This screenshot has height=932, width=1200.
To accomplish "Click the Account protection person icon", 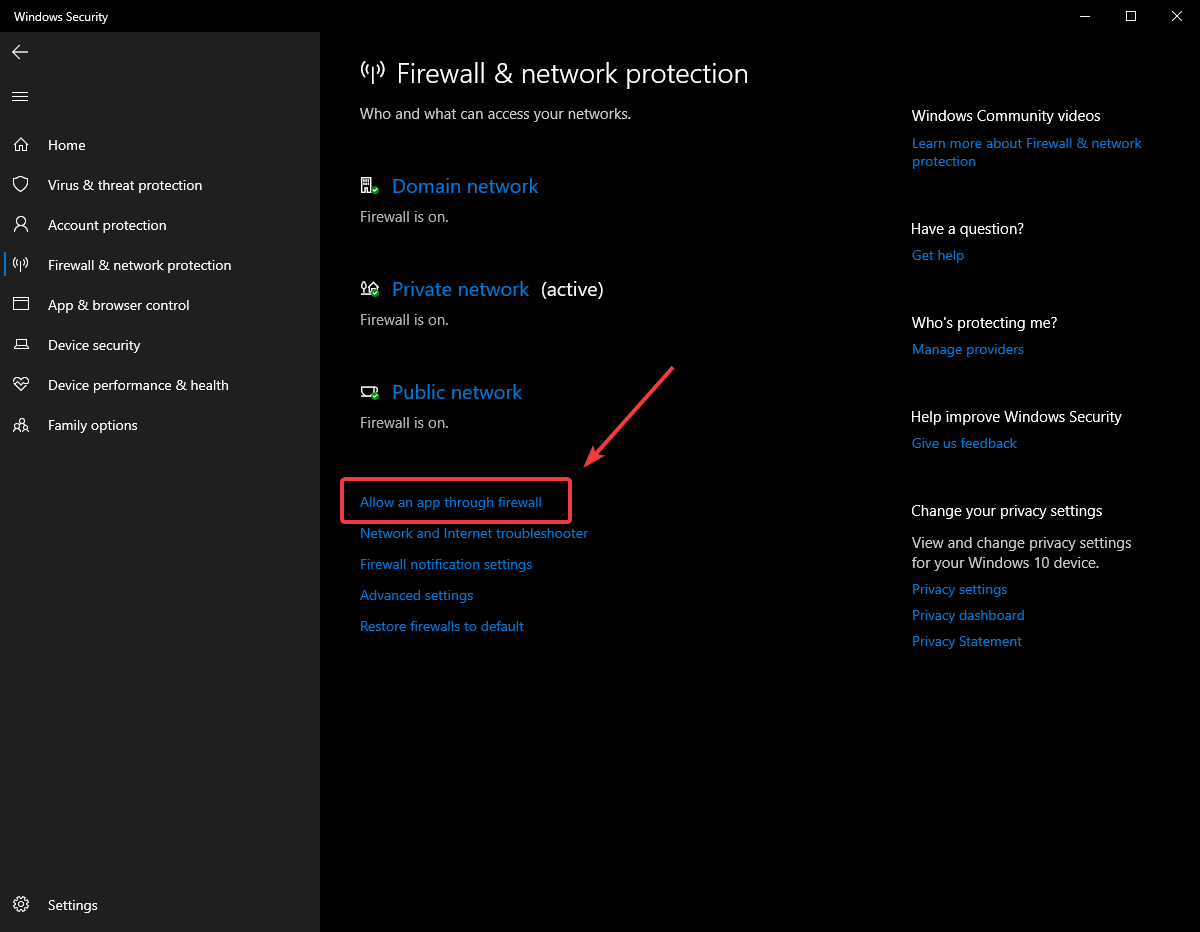I will pyautogui.click(x=21, y=224).
